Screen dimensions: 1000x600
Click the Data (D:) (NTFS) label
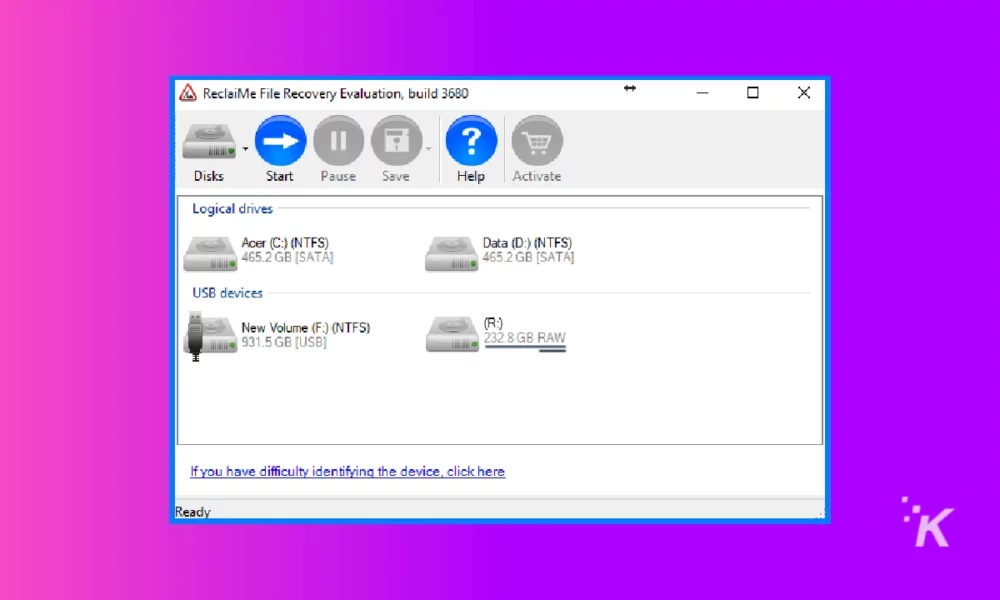coord(527,243)
